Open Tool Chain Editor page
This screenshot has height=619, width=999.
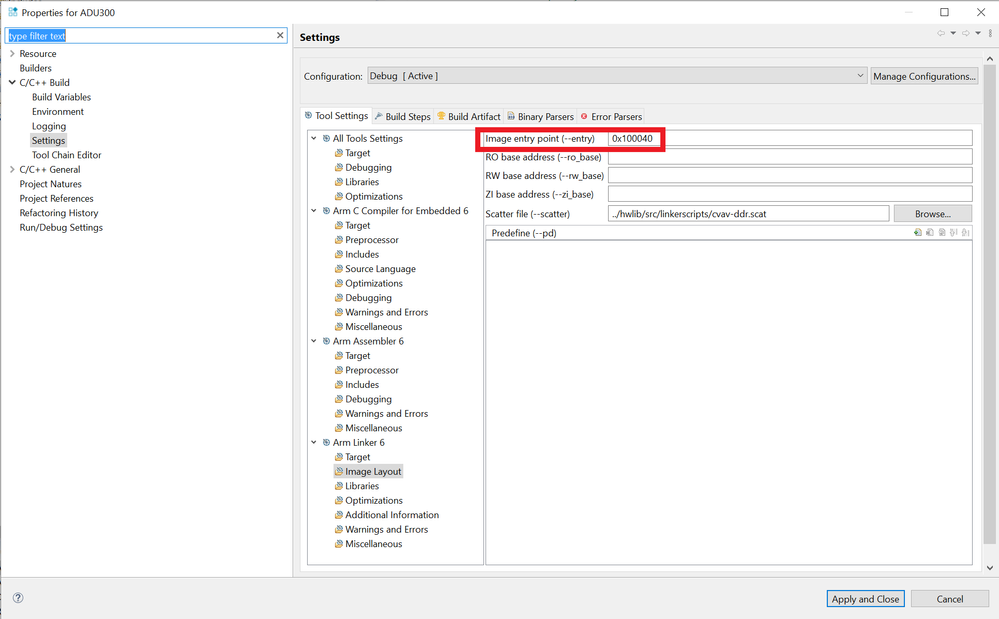pos(66,155)
